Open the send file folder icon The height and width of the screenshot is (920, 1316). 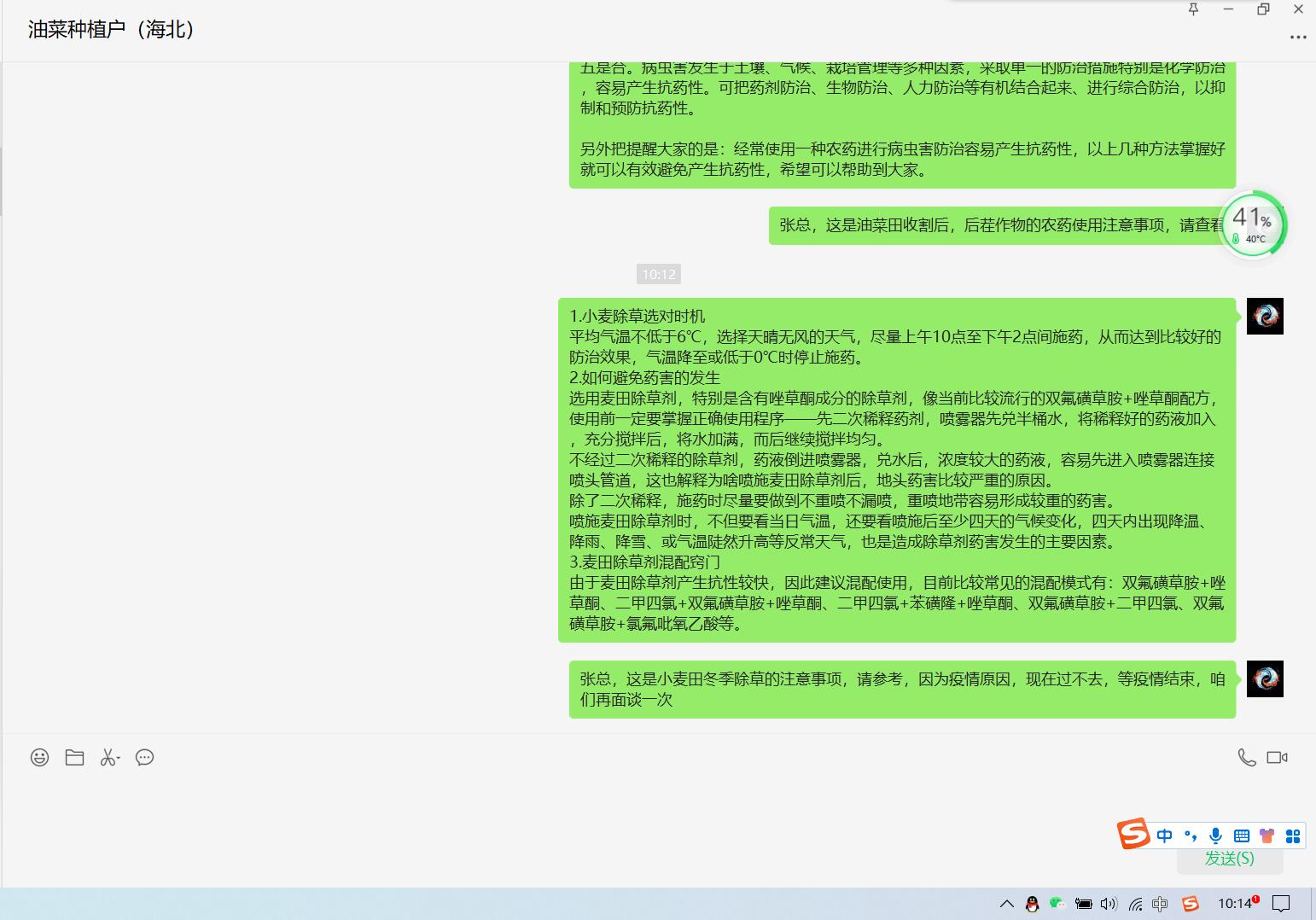[x=74, y=757]
